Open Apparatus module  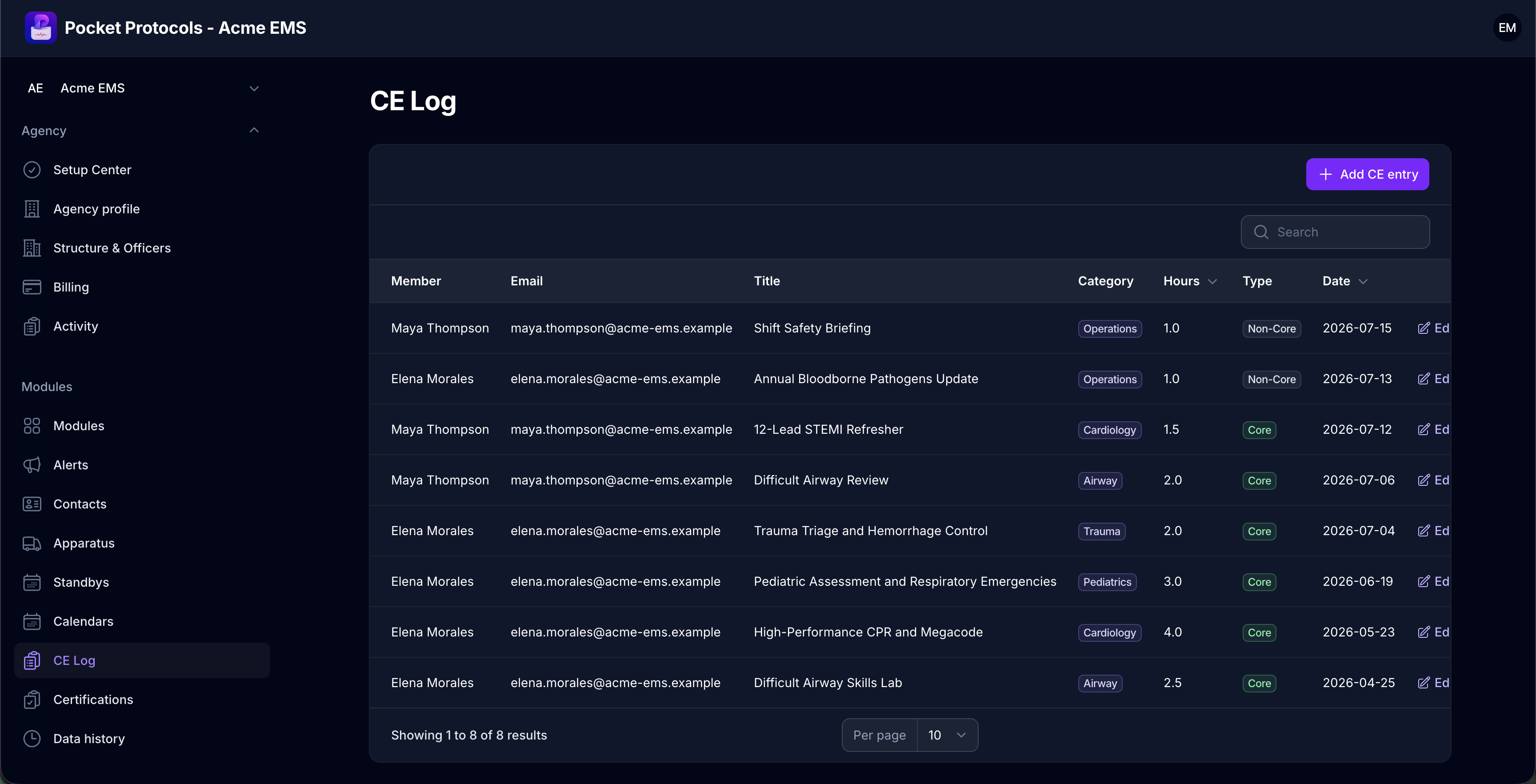pyautogui.click(x=142, y=543)
